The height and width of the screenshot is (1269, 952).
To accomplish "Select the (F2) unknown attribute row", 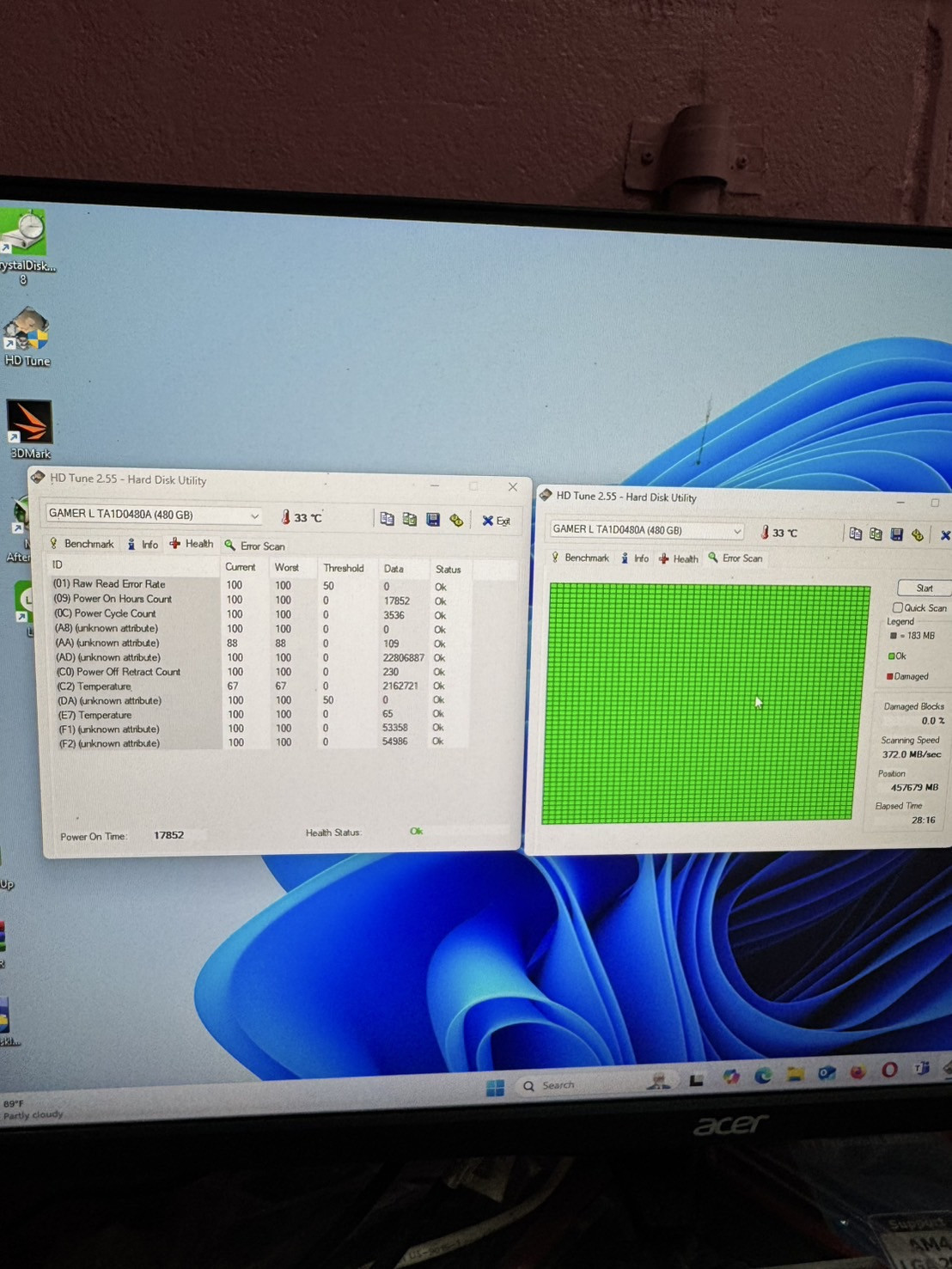I will (x=260, y=742).
